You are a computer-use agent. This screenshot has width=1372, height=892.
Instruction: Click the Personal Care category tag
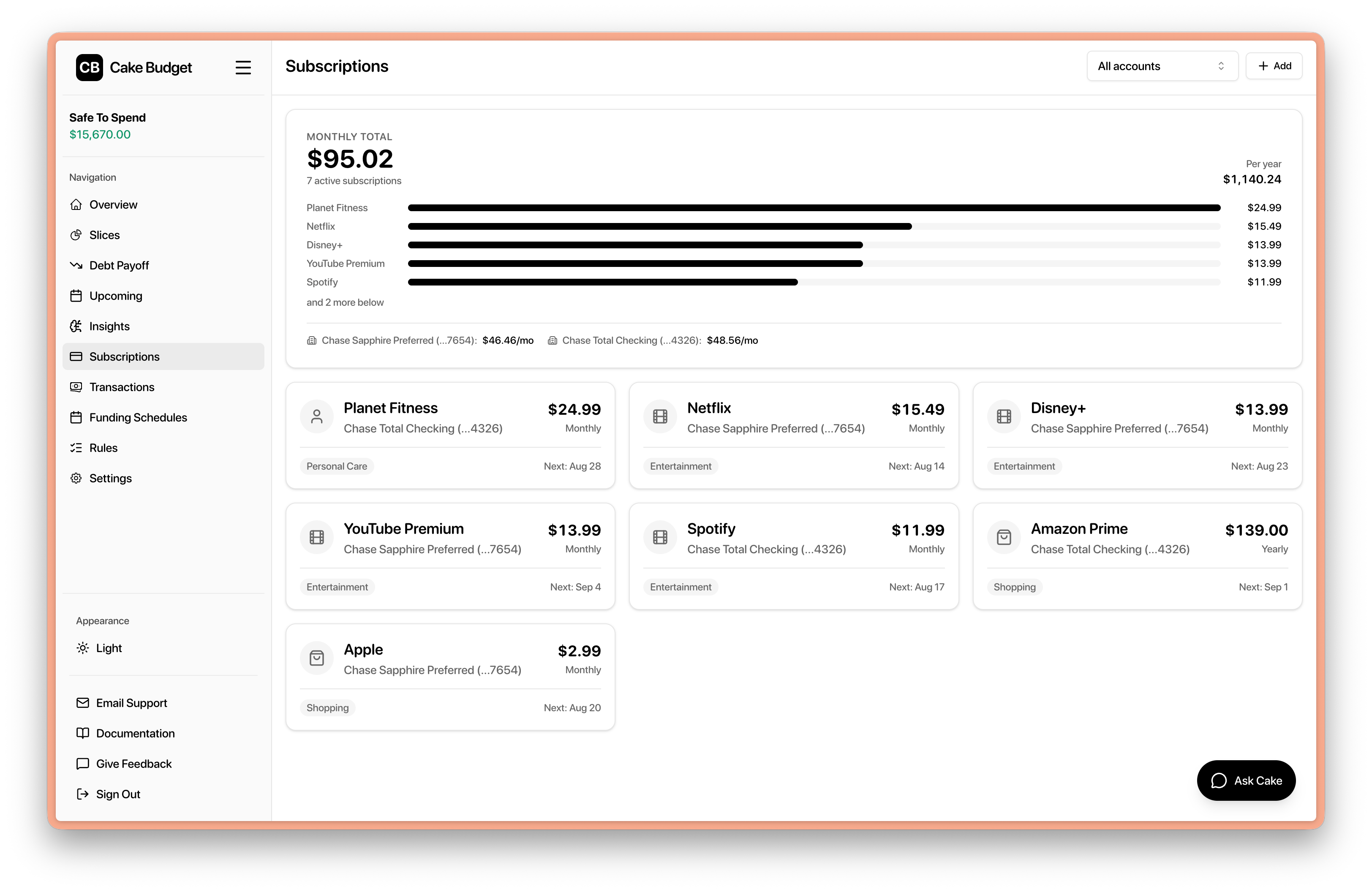[x=337, y=466]
